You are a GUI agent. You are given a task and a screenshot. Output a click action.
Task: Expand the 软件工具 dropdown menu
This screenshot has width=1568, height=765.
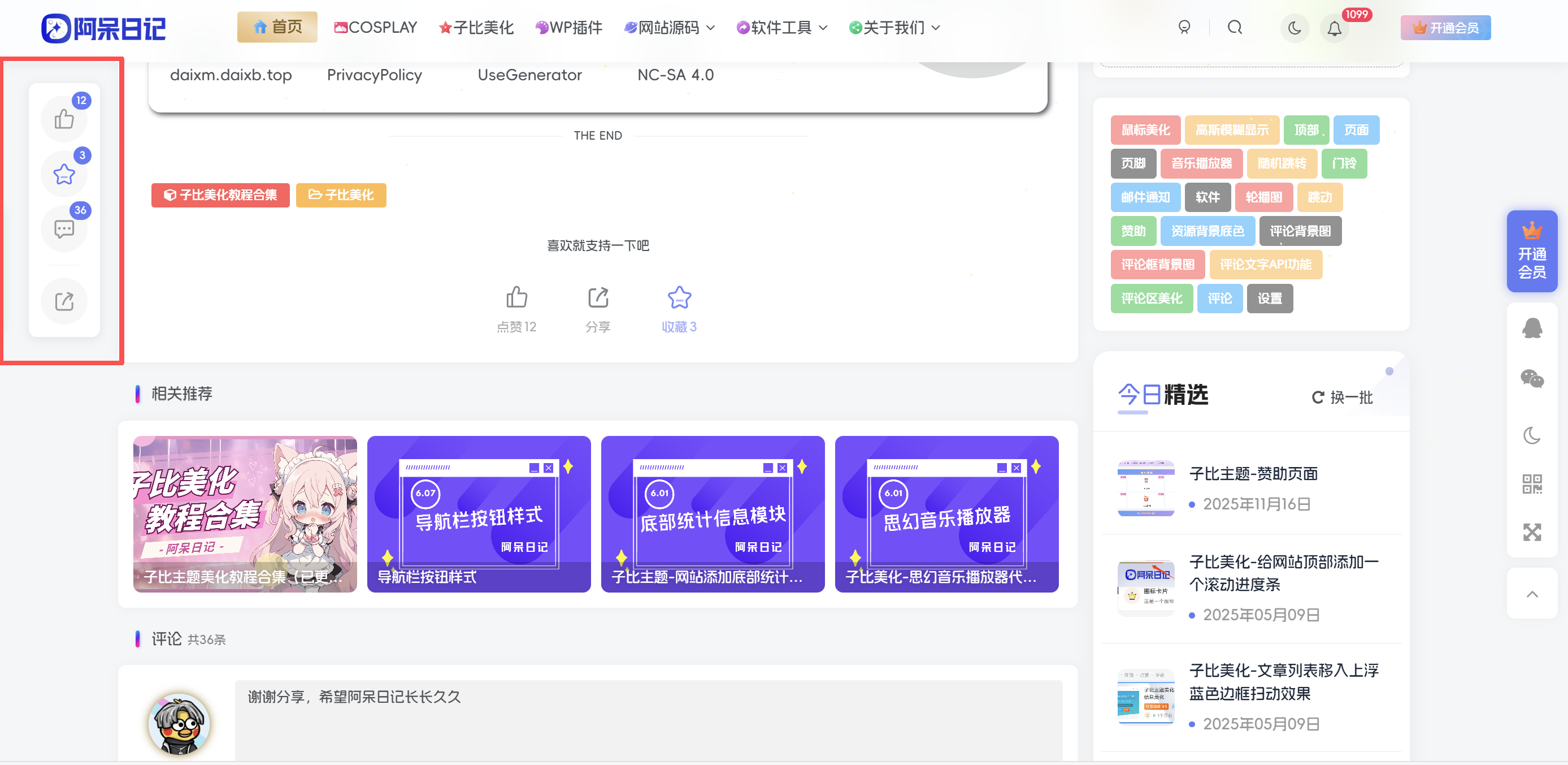(781, 27)
